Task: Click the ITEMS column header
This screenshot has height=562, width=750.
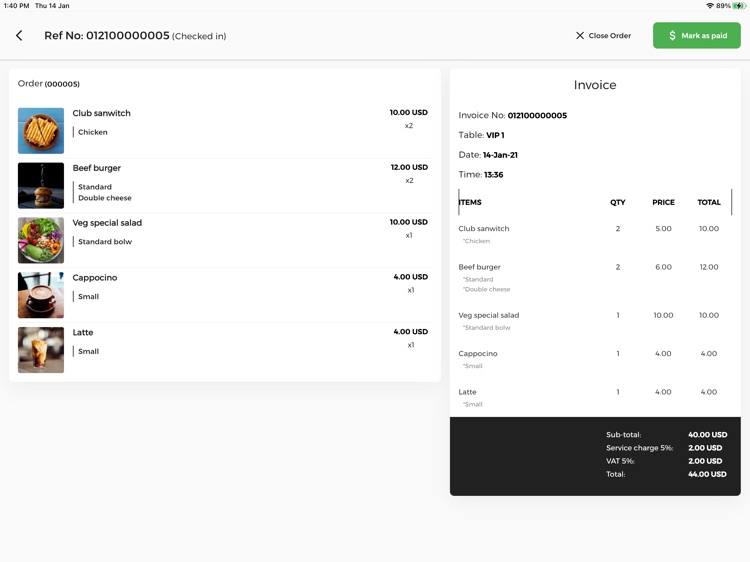Action: point(470,202)
